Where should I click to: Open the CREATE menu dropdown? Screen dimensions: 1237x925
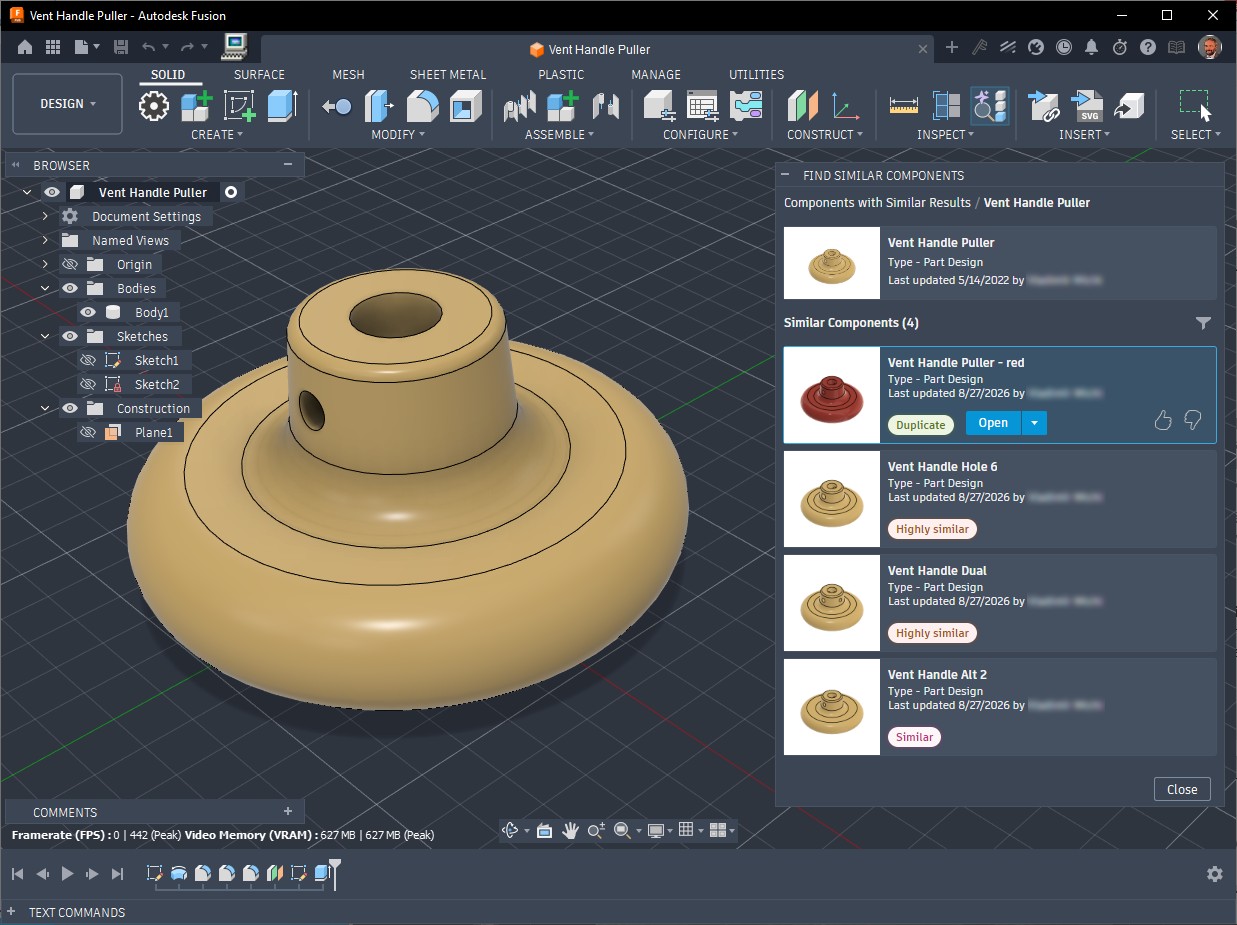pos(217,134)
